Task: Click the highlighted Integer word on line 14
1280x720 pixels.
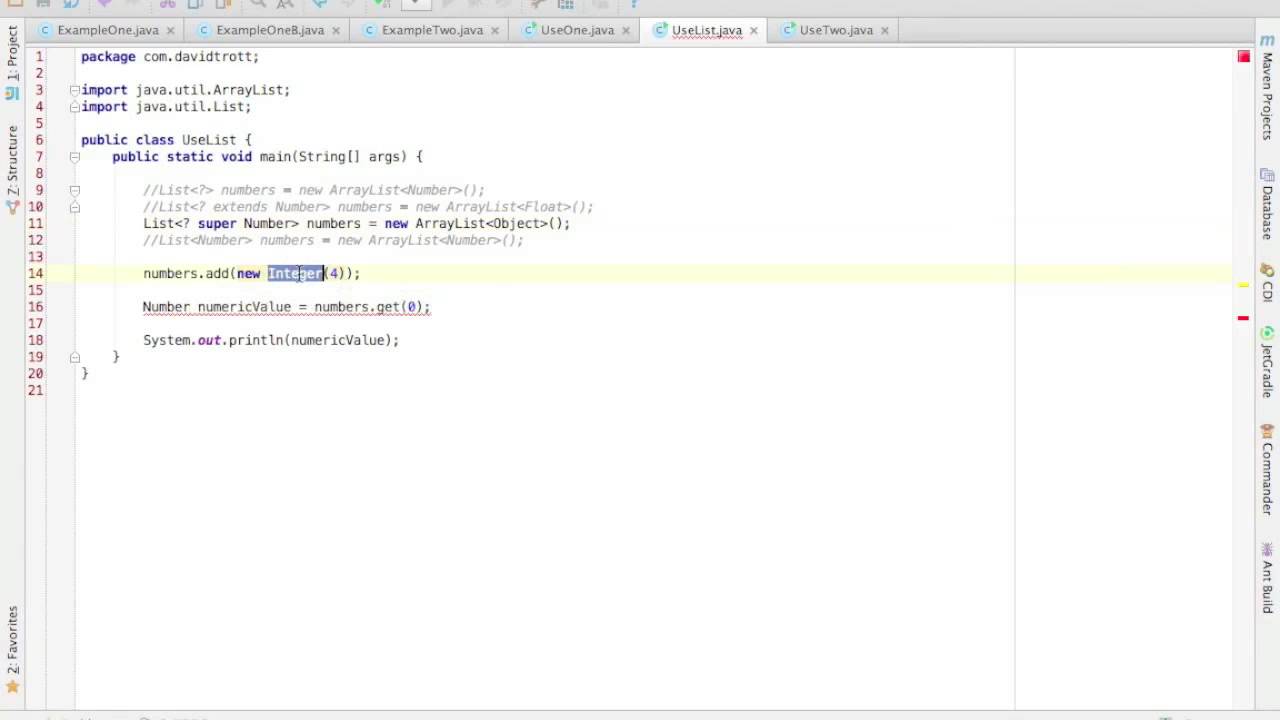Action: [x=296, y=273]
